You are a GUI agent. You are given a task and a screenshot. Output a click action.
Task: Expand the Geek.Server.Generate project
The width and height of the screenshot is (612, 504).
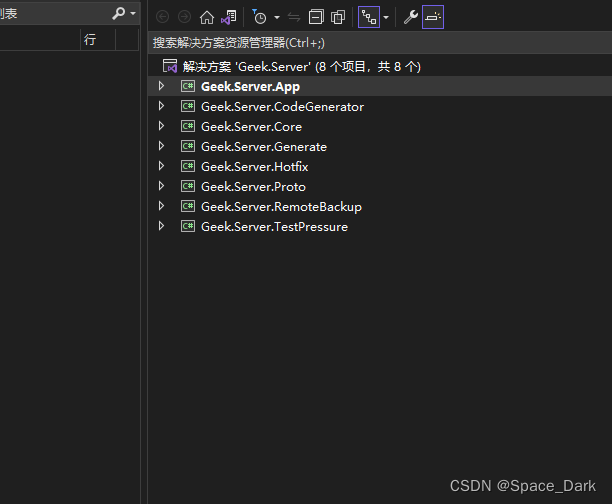point(161,146)
